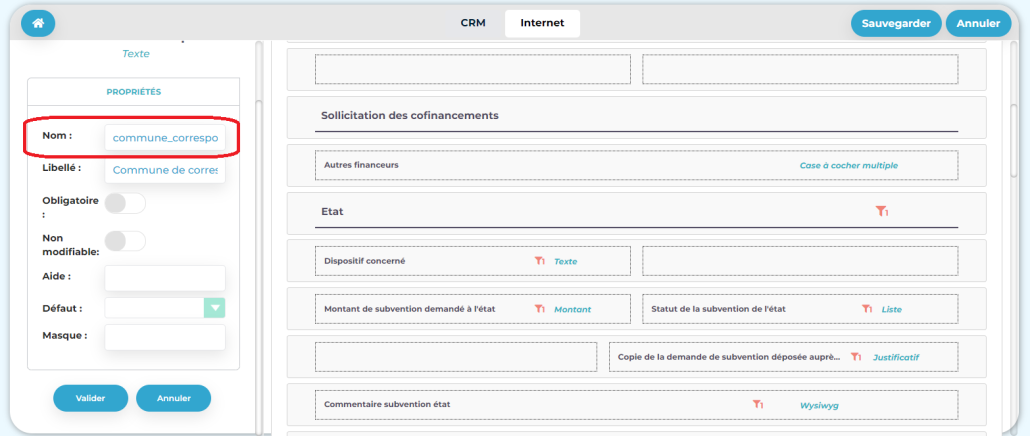Click filter icon on Montant de subvention field
1030x436 pixels.
click(x=540, y=309)
